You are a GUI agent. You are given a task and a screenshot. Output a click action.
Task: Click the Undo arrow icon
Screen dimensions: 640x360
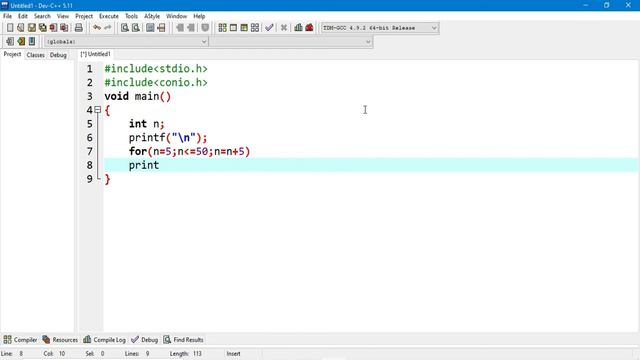point(97,28)
